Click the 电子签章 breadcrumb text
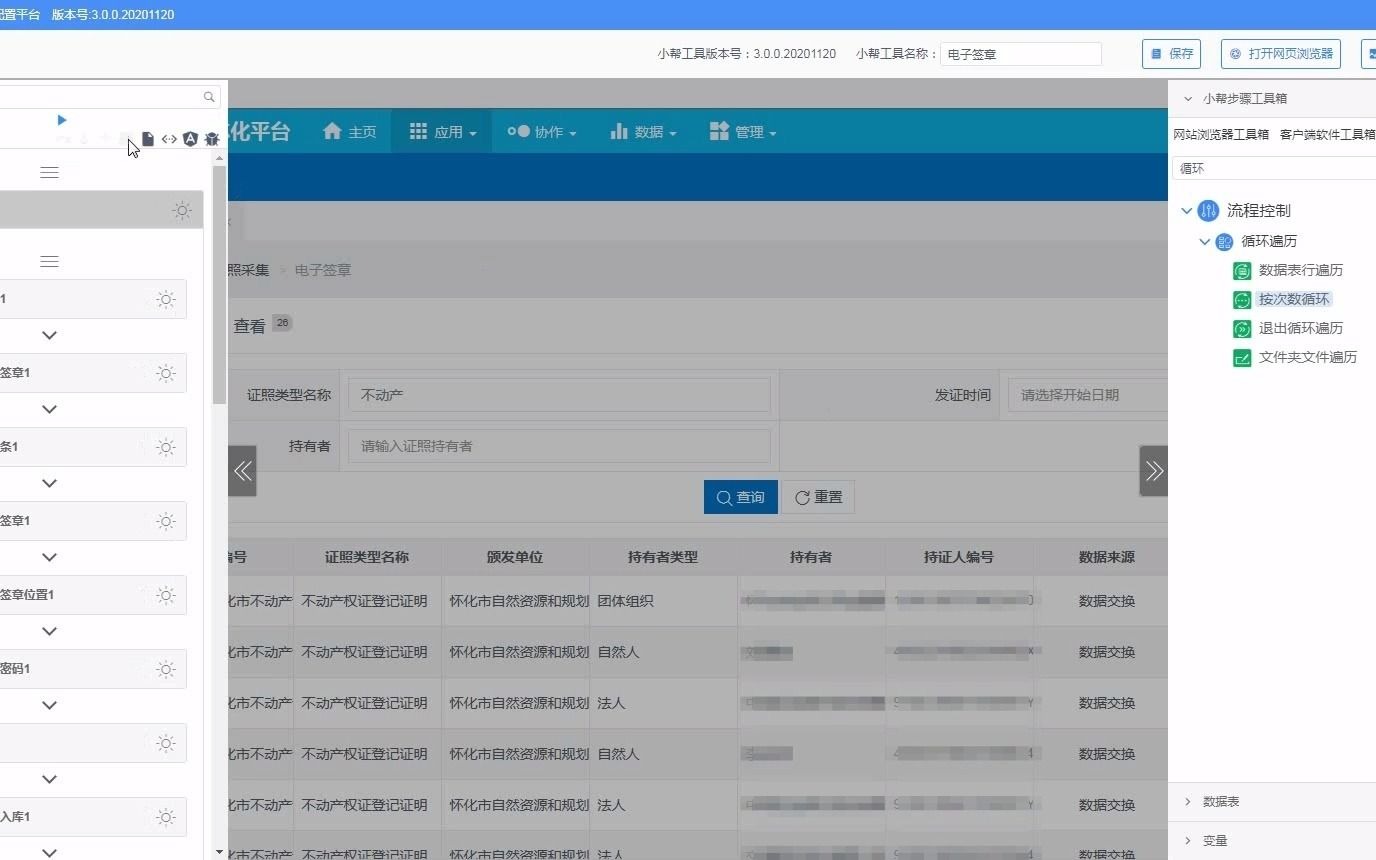Screen dimensions: 1376x860 pyautogui.click(x=323, y=270)
